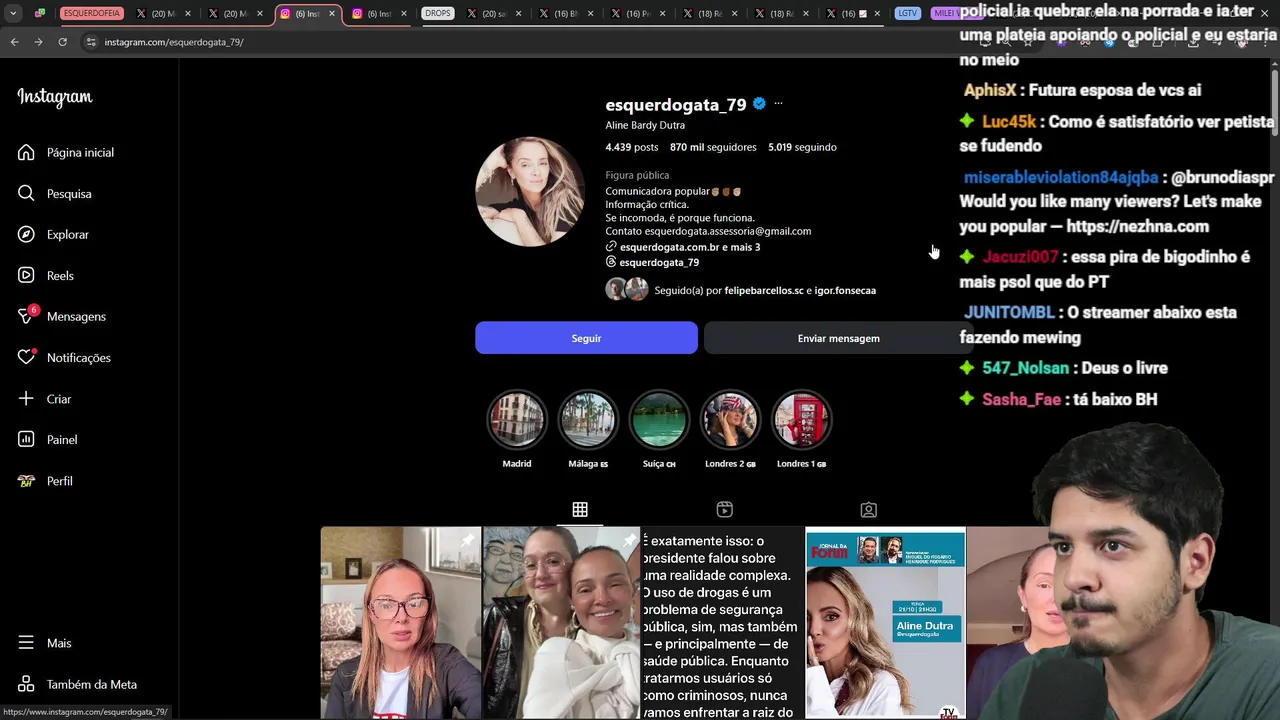Open Também da Meta icon
1280x720 pixels.
coord(26,684)
